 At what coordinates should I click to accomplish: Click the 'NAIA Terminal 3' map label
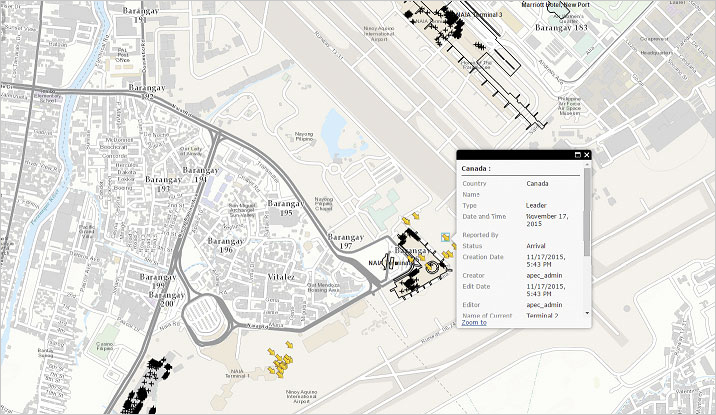479,15
